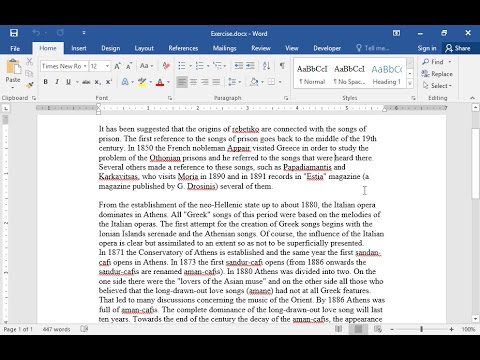Save the document with floppy disk icon
This screenshot has width=480, height=360.
[x=14, y=33]
